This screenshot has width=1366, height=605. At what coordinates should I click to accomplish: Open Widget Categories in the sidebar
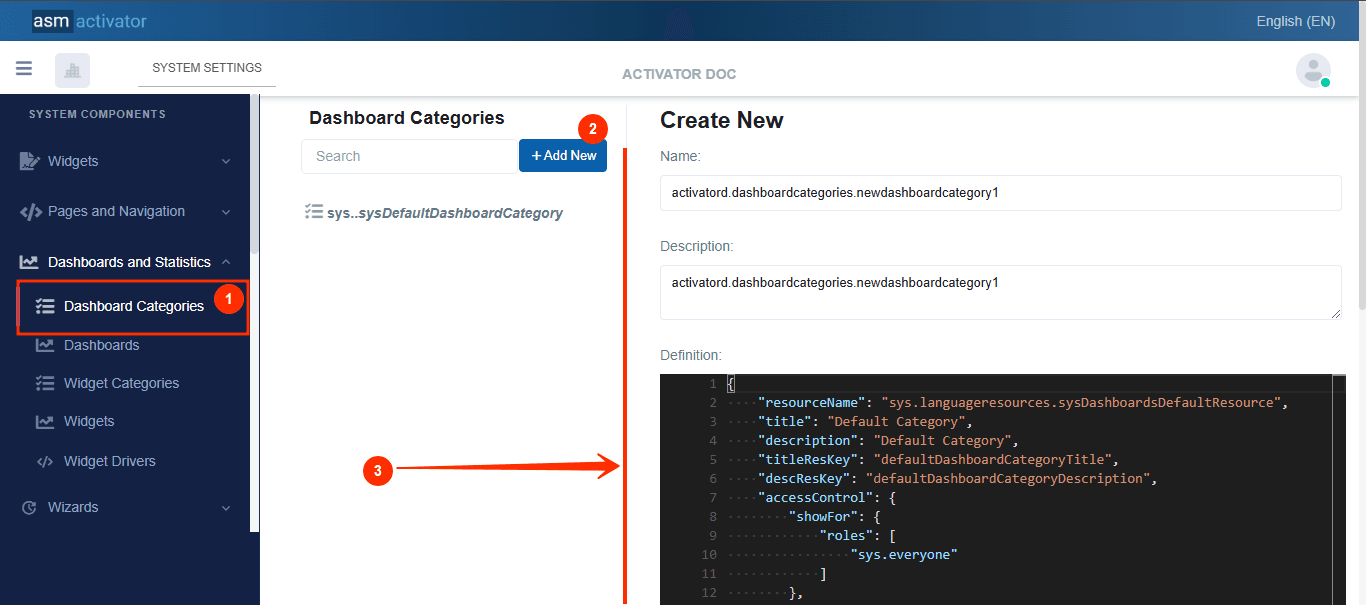[x=121, y=383]
